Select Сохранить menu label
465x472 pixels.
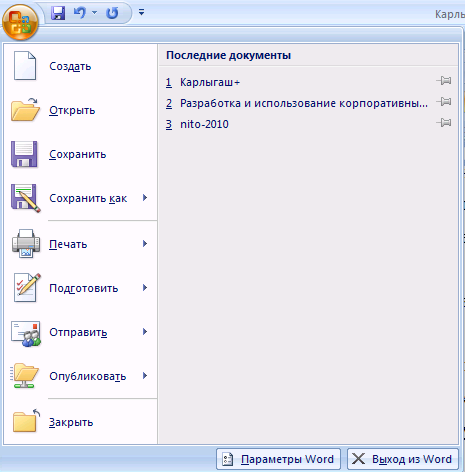click(x=78, y=154)
